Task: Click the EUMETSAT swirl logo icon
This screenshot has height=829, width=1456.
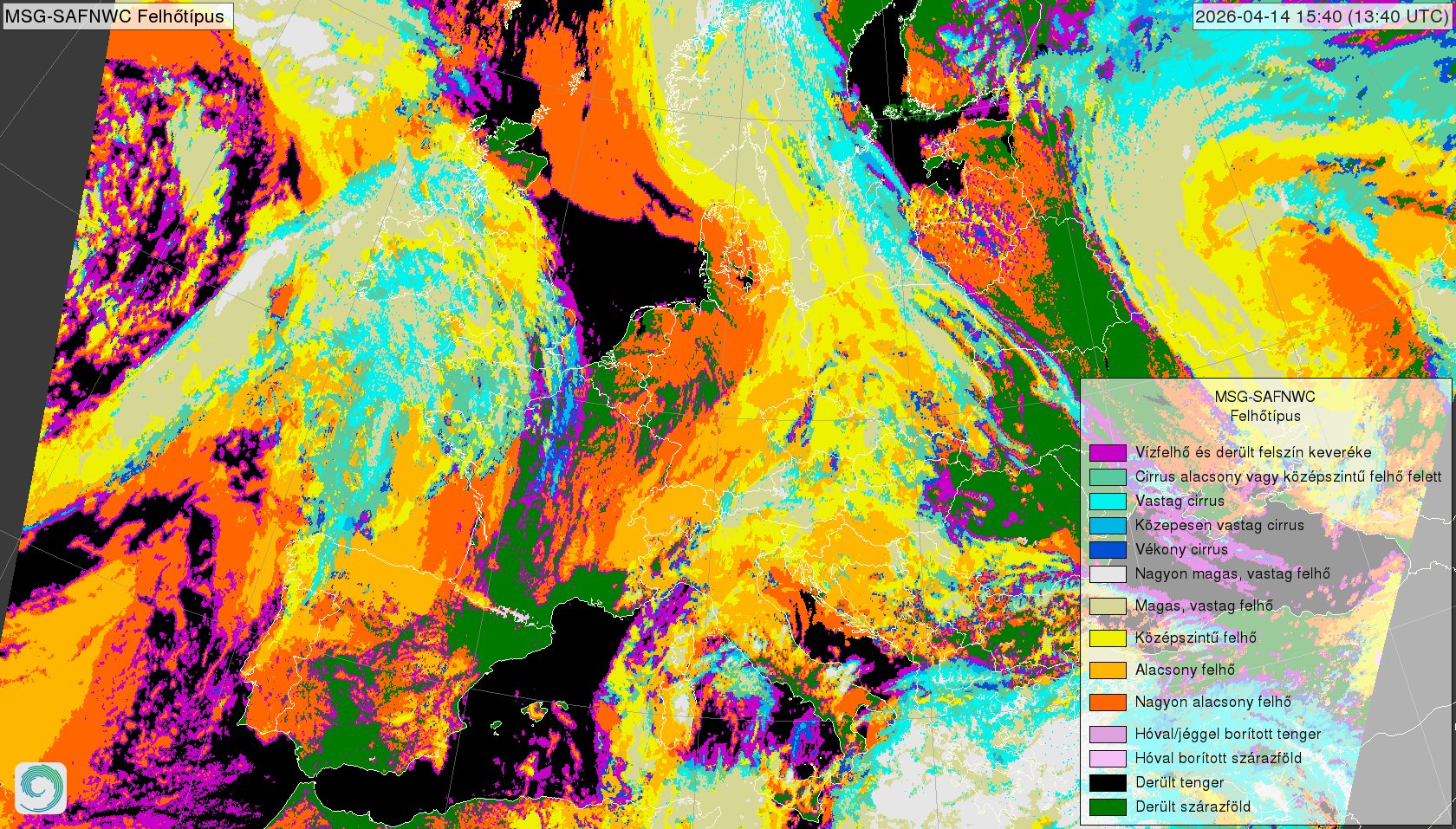Action: click(40, 787)
